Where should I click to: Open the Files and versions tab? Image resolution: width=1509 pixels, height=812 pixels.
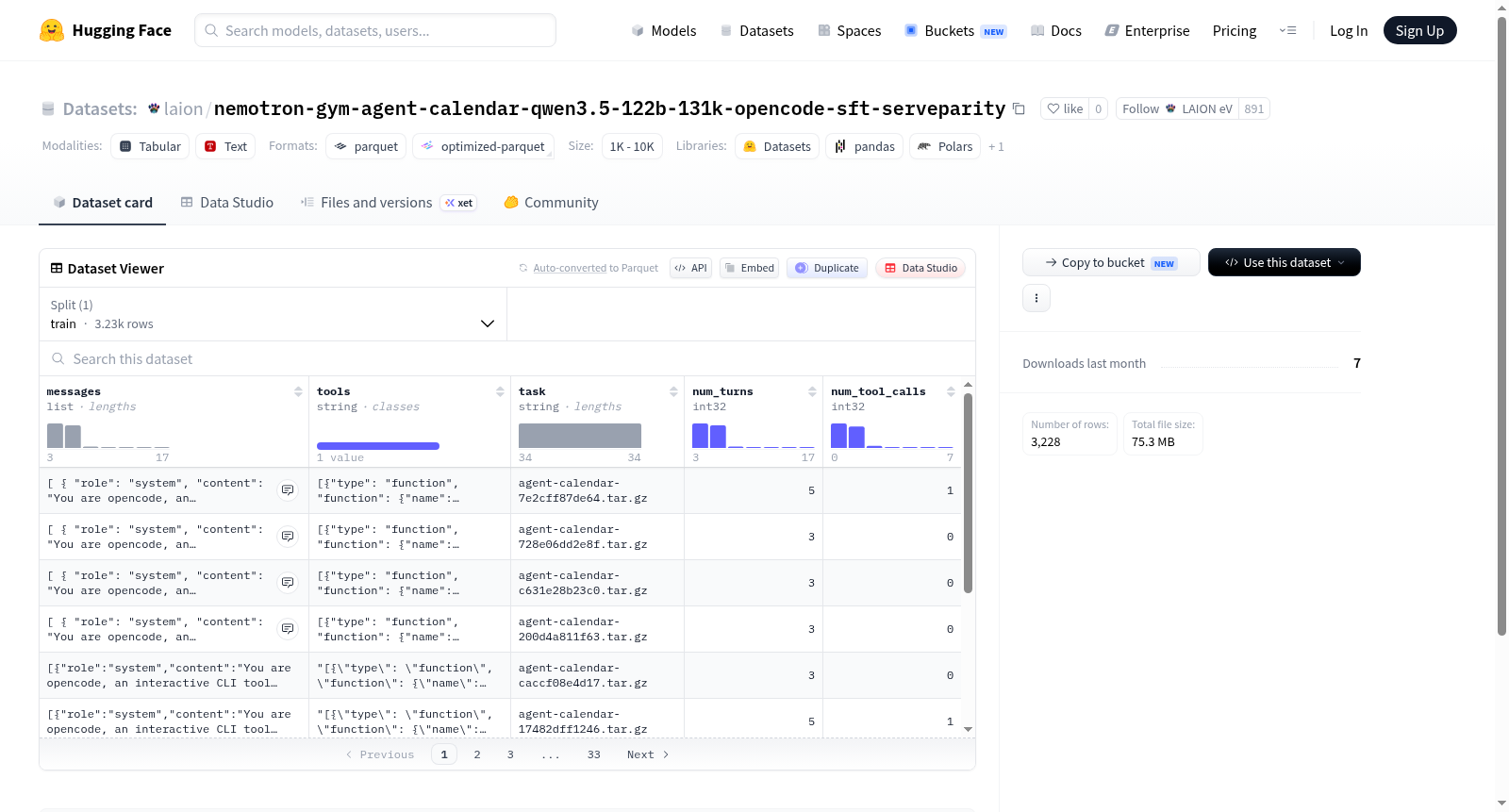[x=388, y=203]
